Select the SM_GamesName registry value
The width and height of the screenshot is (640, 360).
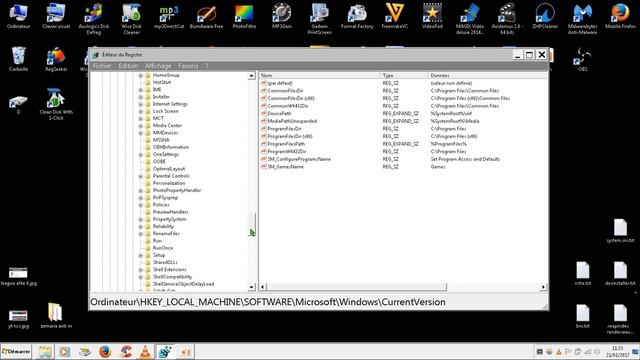tap(285, 167)
